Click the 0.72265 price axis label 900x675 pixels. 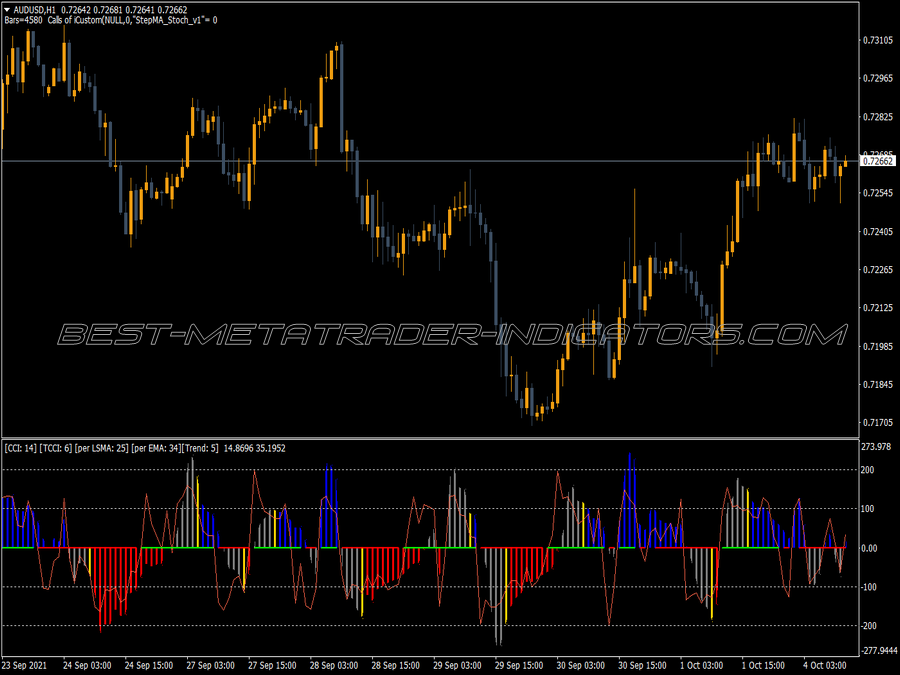click(878, 270)
